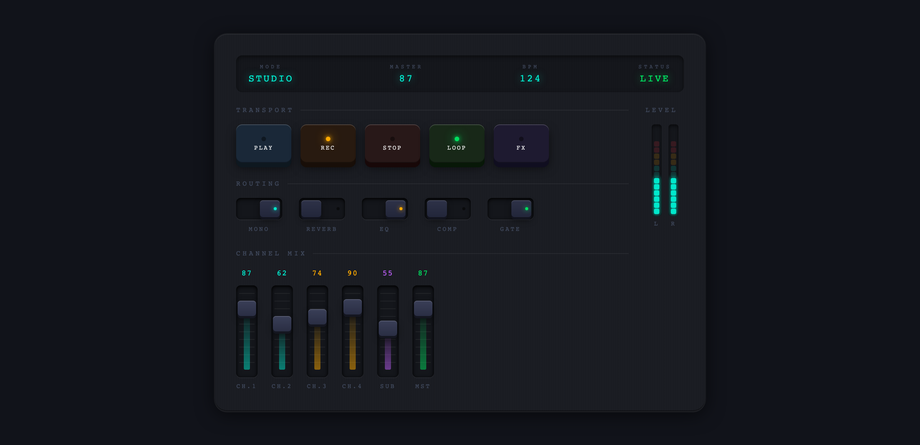Switch off the MONO routing toggle

coord(259,208)
